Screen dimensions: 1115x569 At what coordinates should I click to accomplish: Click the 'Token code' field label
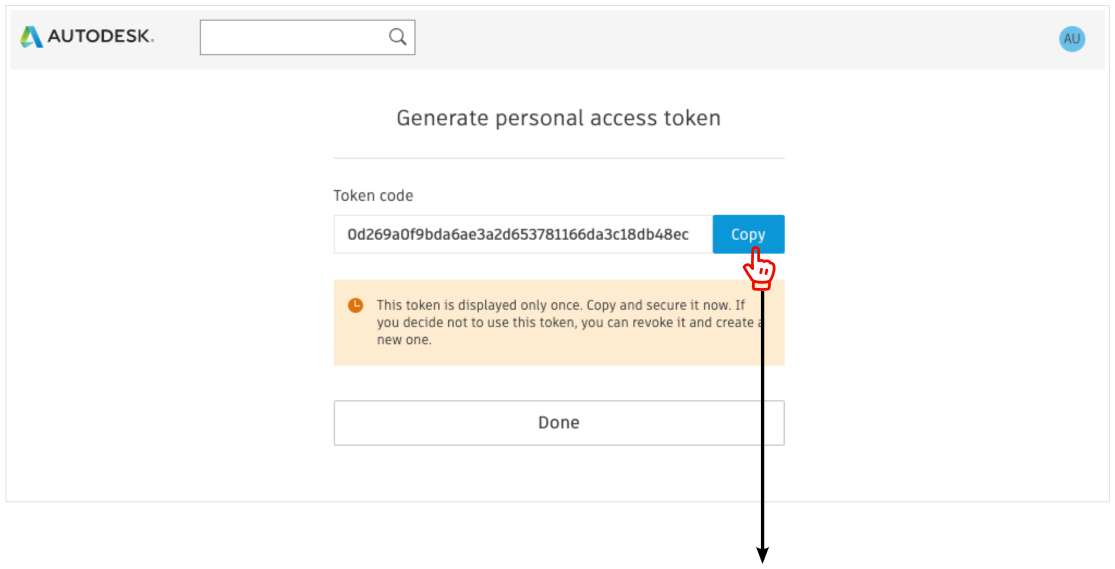click(x=373, y=196)
